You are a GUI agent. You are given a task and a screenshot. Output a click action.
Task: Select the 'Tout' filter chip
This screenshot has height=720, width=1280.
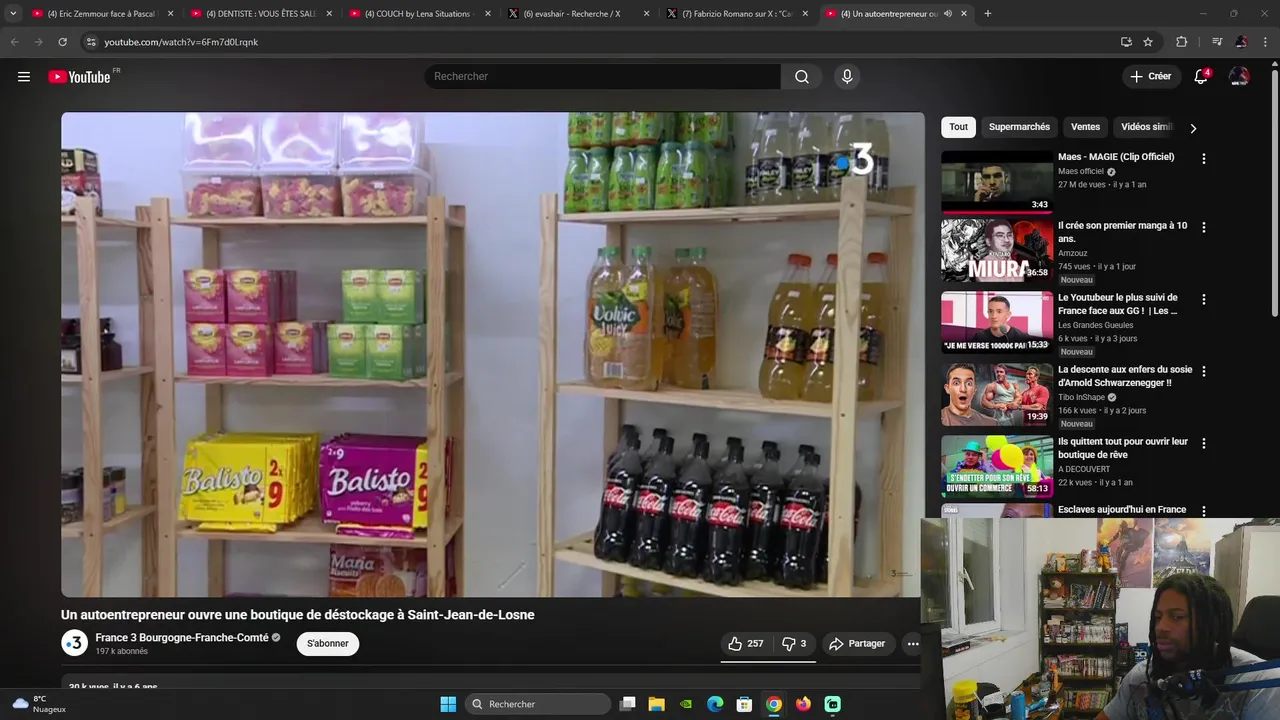click(x=958, y=127)
